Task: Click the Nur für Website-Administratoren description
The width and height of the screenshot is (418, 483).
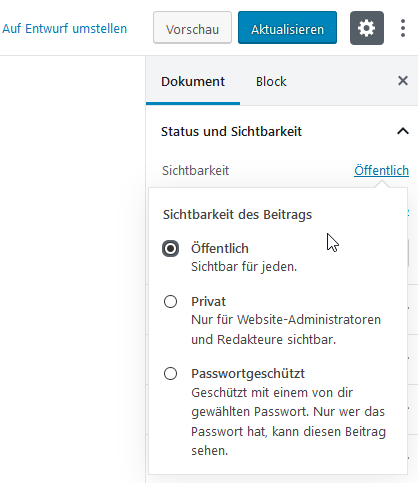Action: coord(286,329)
